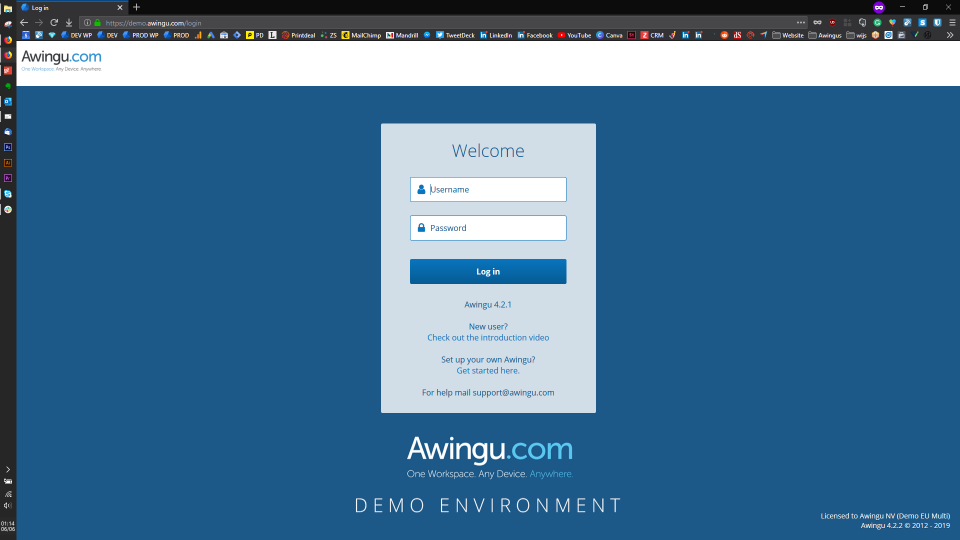Click the blue Log in button
Viewport: 960px width, 540px height.
coord(488,271)
